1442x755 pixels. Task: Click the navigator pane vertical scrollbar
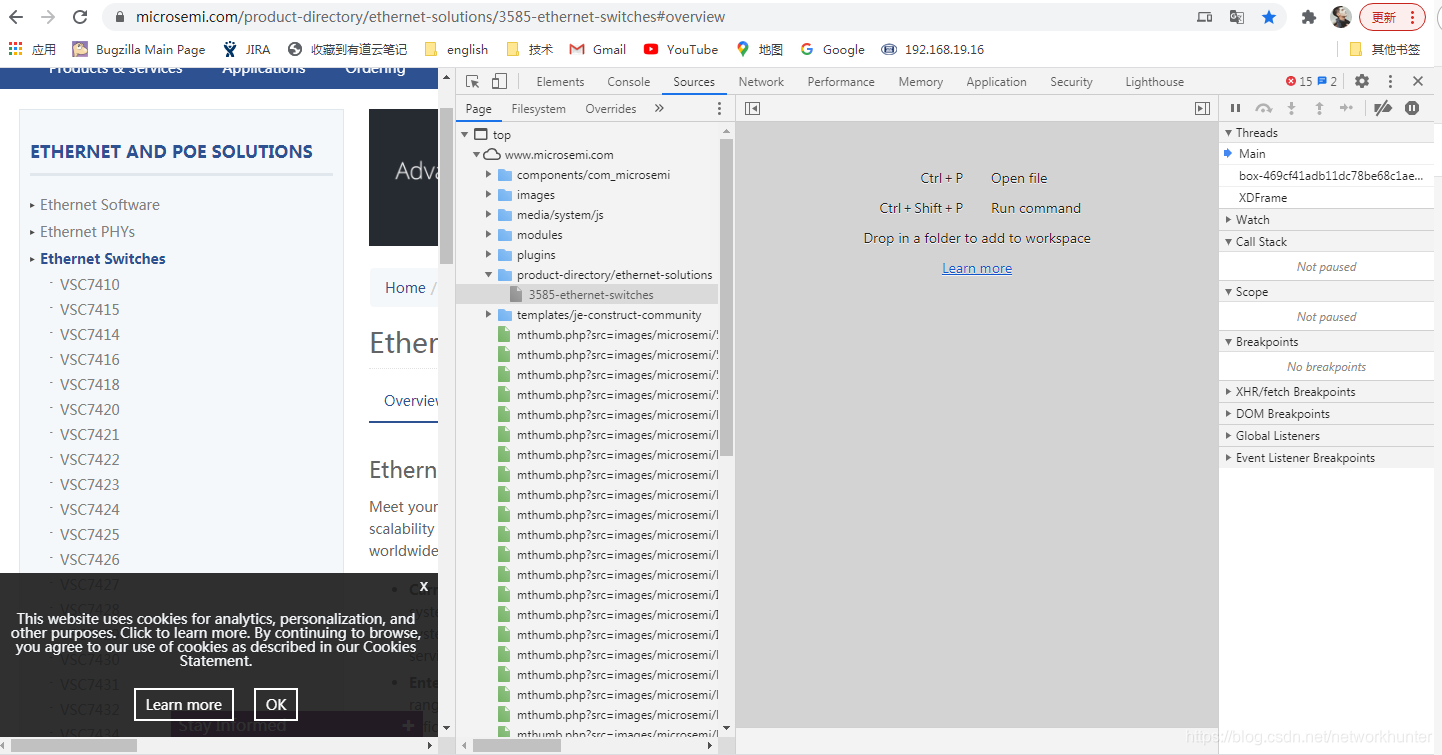[727, 297]
